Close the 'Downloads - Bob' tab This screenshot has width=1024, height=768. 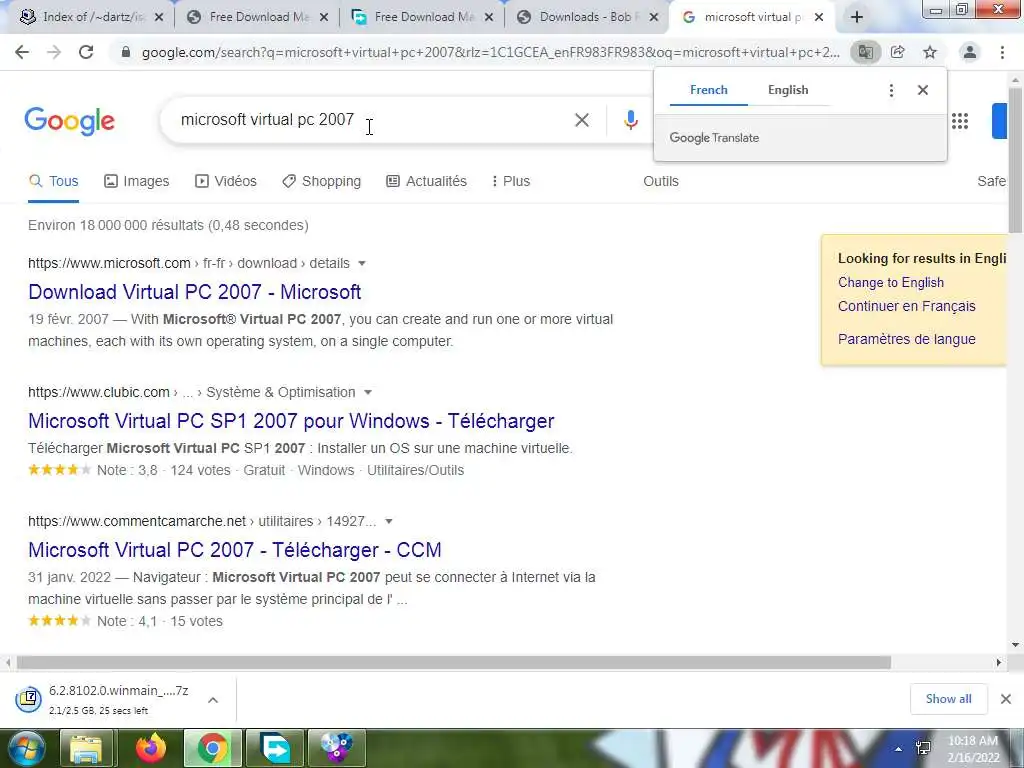[654, 18]
